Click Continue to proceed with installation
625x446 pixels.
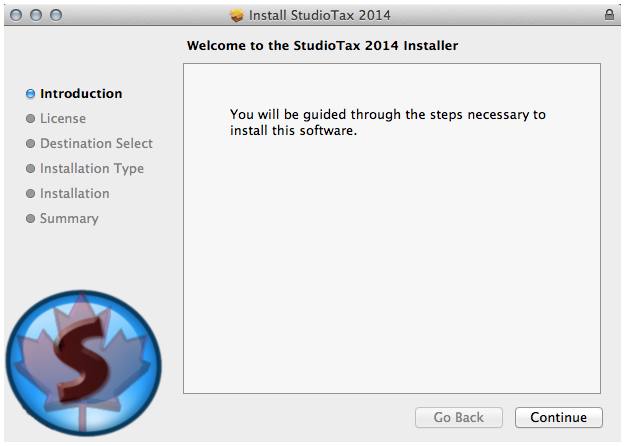[x=558, y=417]
